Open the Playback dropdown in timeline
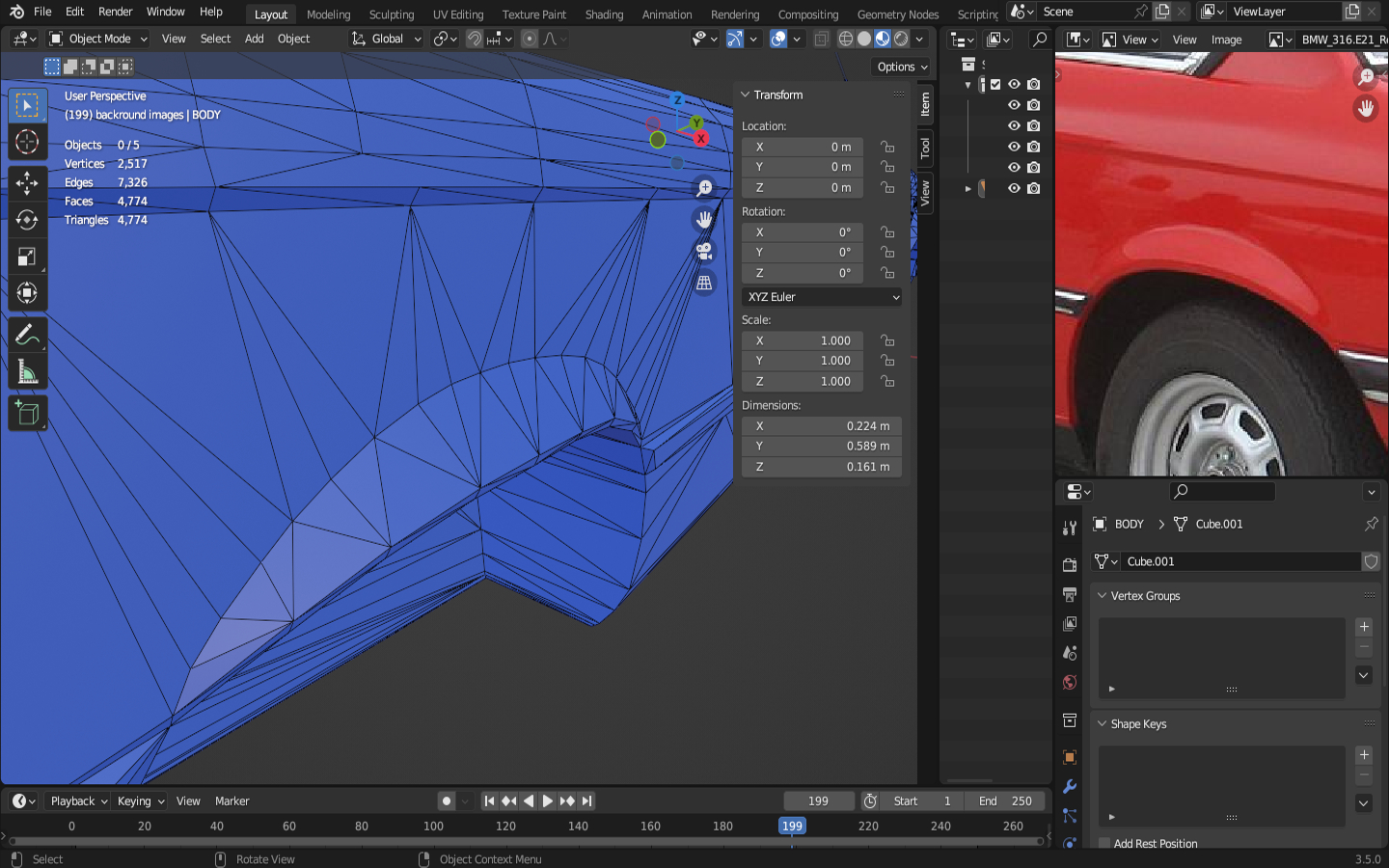 (x=78, y=801)
